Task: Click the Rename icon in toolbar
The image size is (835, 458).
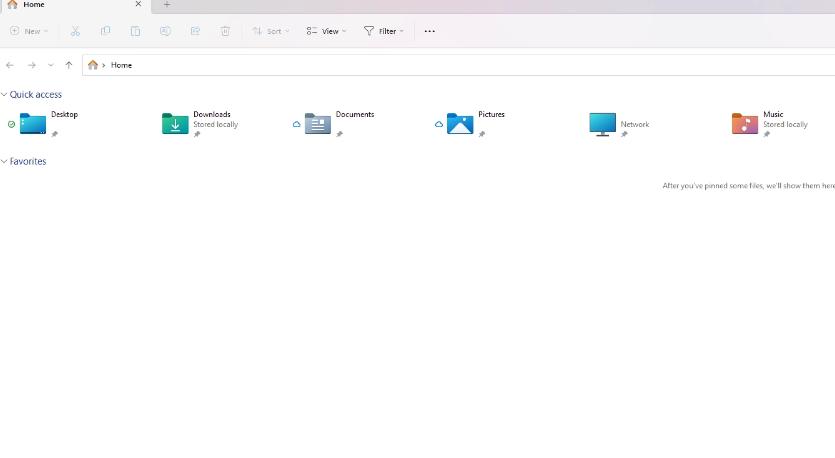Action: click(165, 31)
